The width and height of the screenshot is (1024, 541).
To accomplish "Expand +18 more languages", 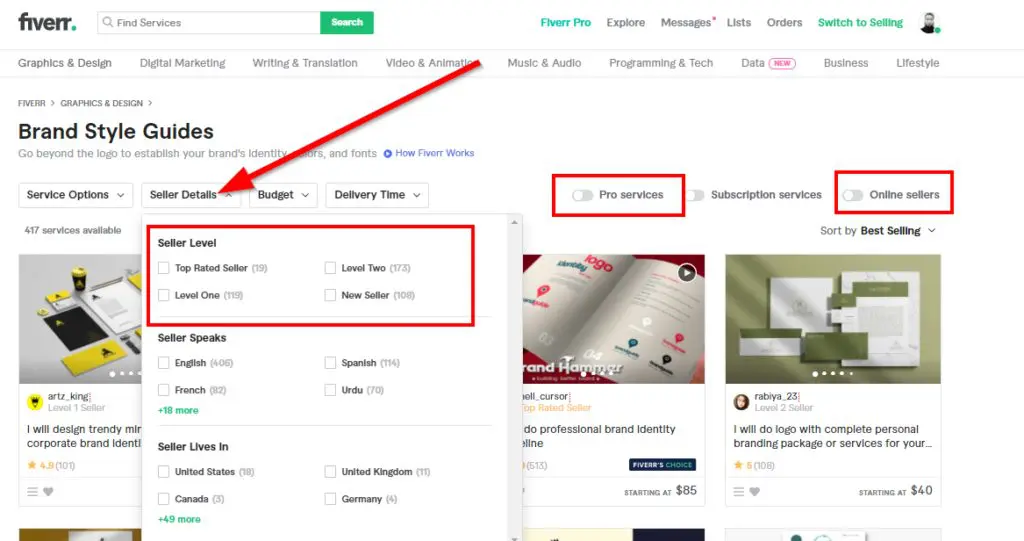I will (178, 410).
